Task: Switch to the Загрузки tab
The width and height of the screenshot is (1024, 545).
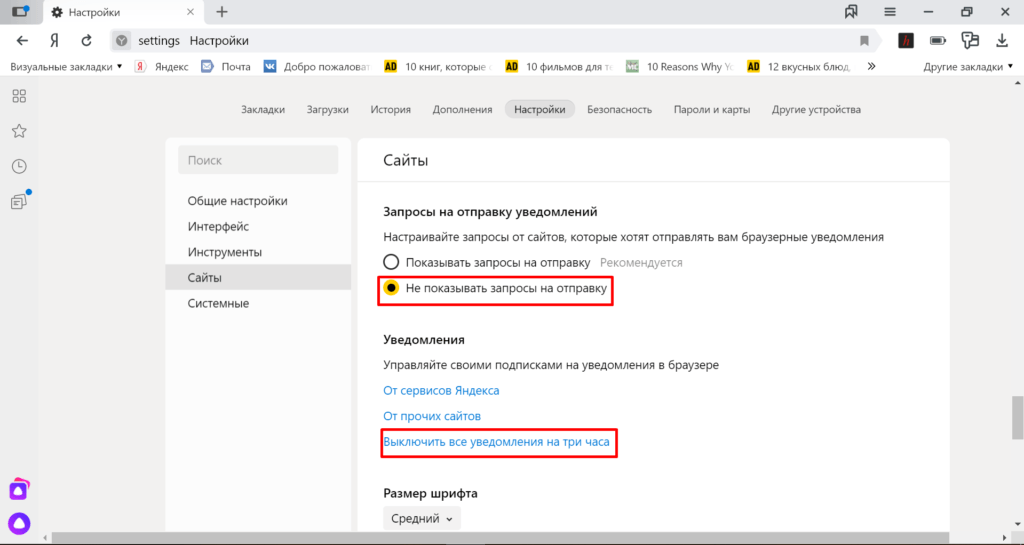Action: click(x=327, y=110)
